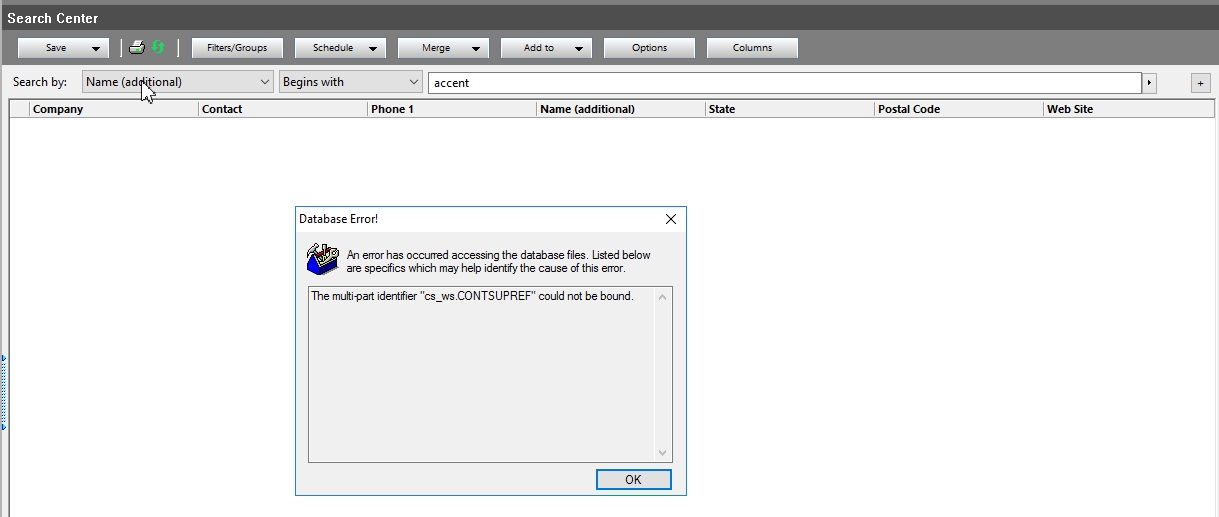
Task: Click the toolbox error icon in dialog
Action: 322,260
